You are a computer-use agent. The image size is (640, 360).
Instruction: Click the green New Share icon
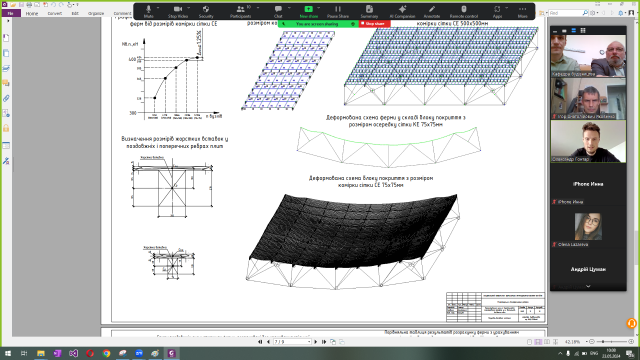click(309, 9)
